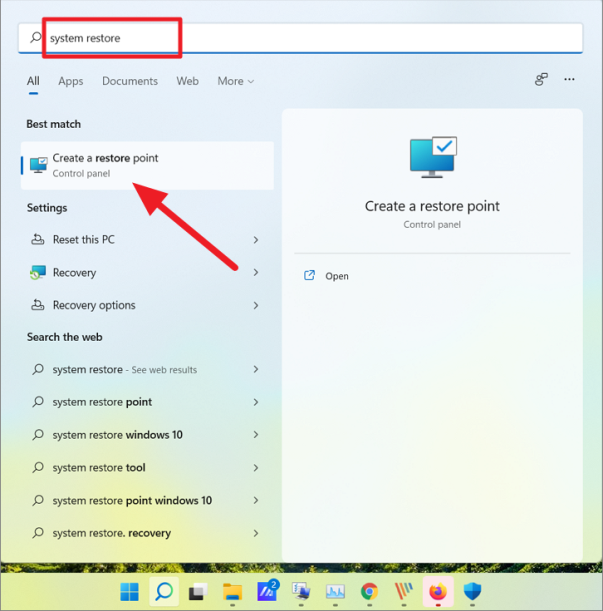Open the three-dot more options menu
Viewport: 603px width, 611px height.
[569, 79]
